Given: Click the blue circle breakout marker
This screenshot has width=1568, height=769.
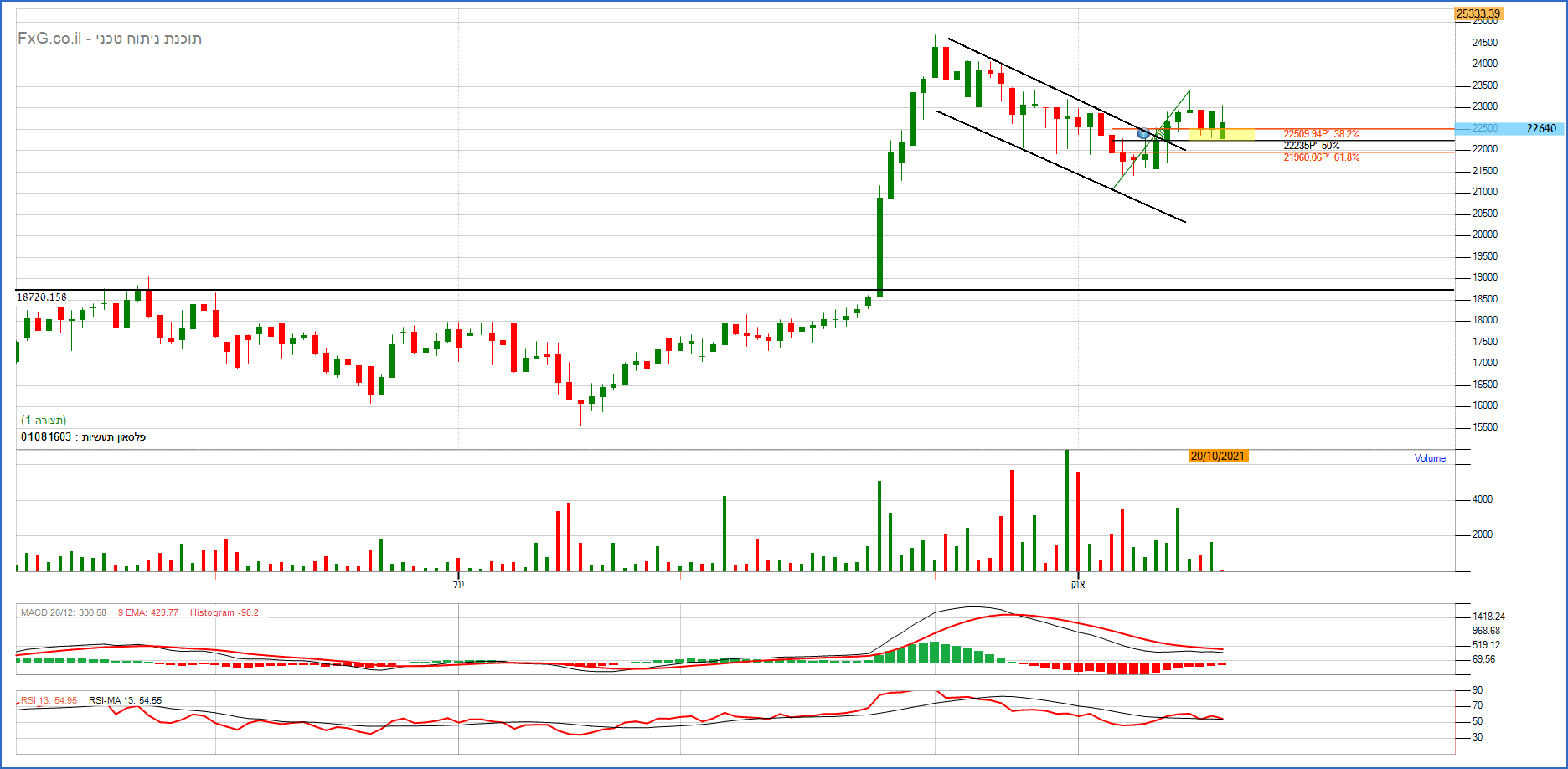Looking at the screenshot, I should point(1144,133).
